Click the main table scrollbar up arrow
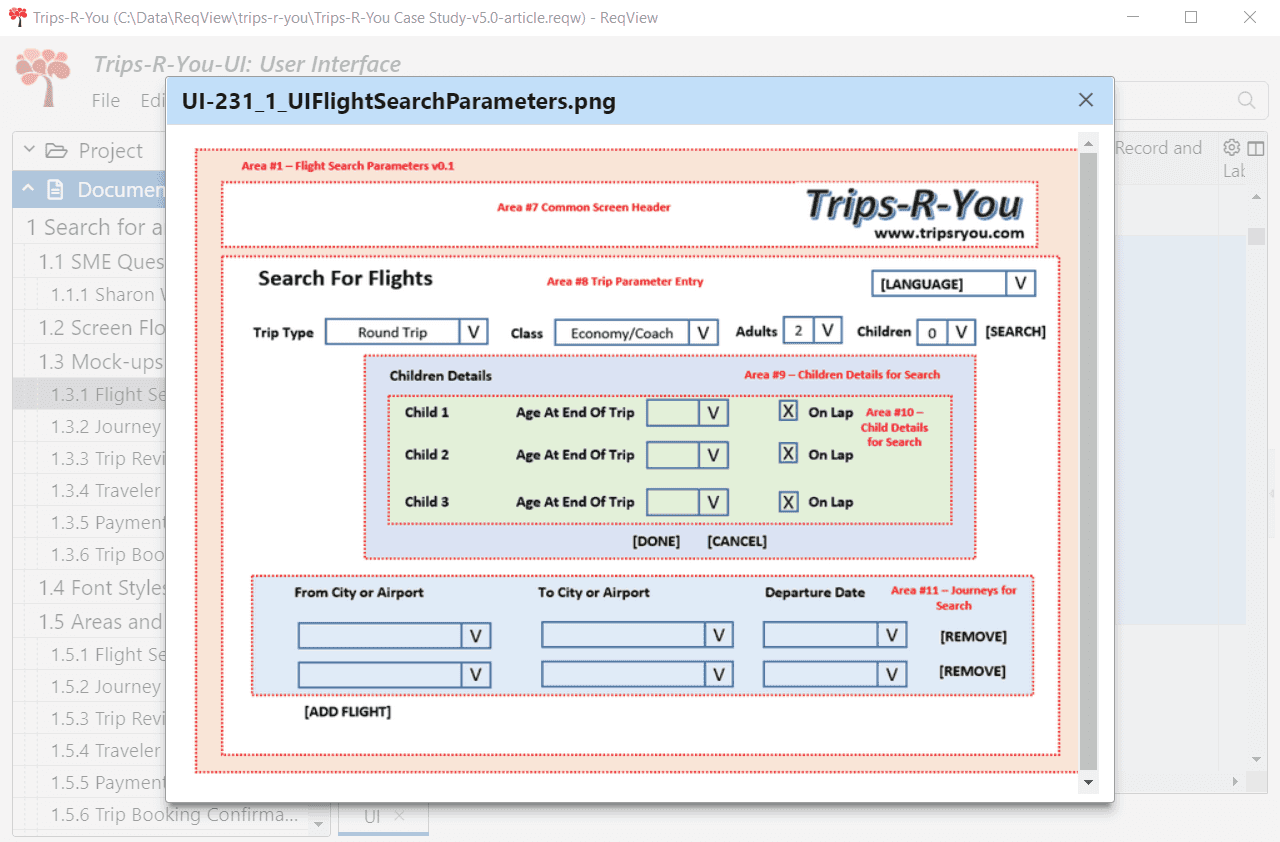This screenshot has width=1280, height=842. click(x=1255, y=197)
